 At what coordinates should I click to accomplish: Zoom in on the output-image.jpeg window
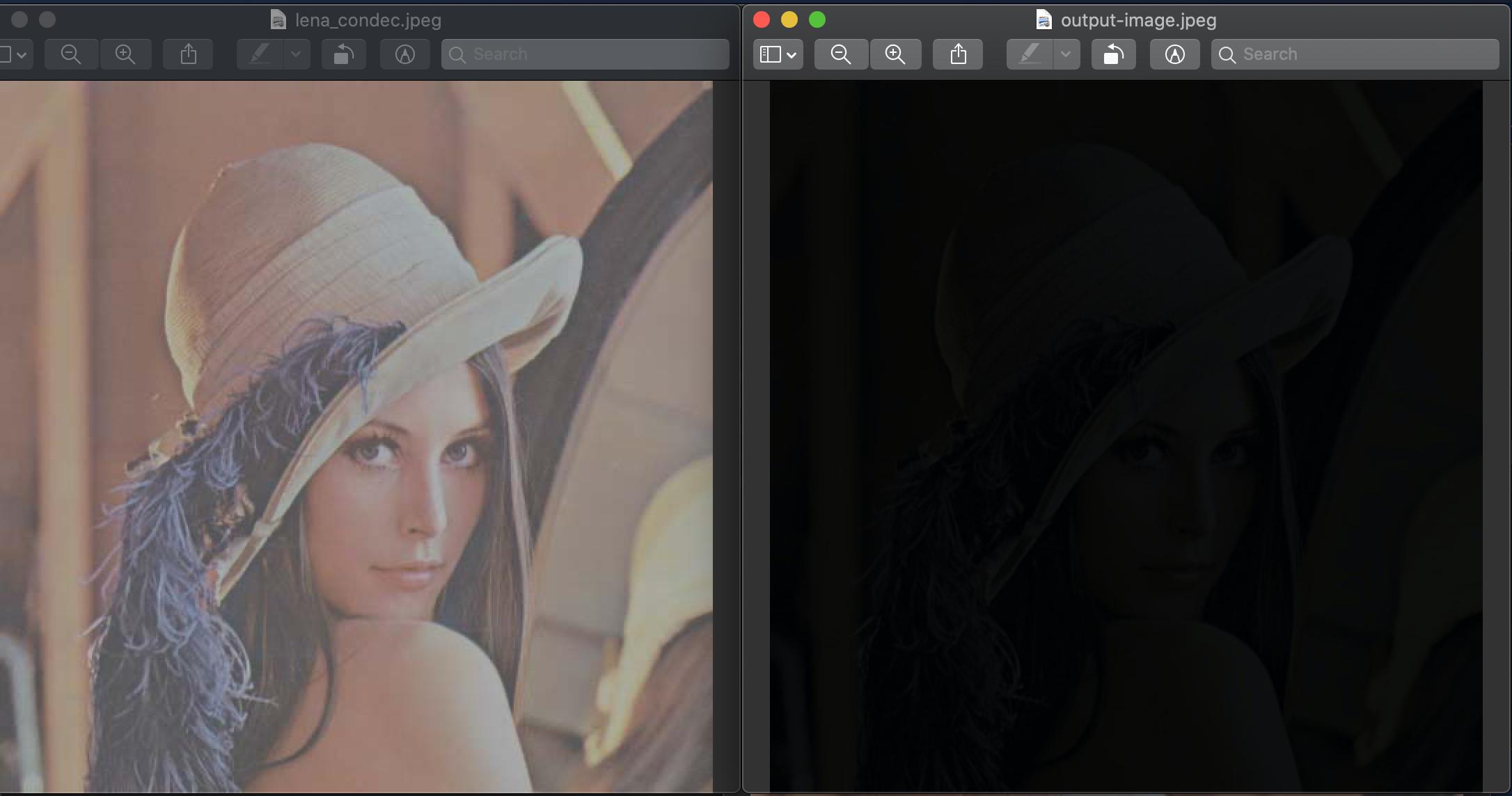[x=895, y=54]
